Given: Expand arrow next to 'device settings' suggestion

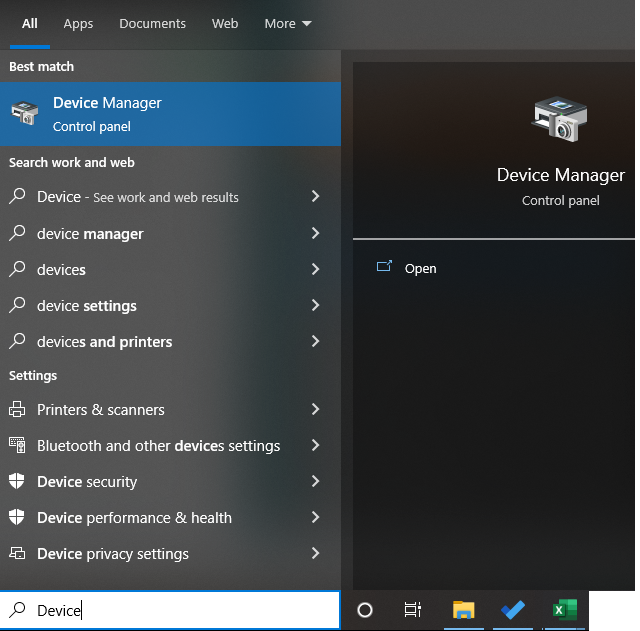Looking at the screenshot, I should pos(315,306).
